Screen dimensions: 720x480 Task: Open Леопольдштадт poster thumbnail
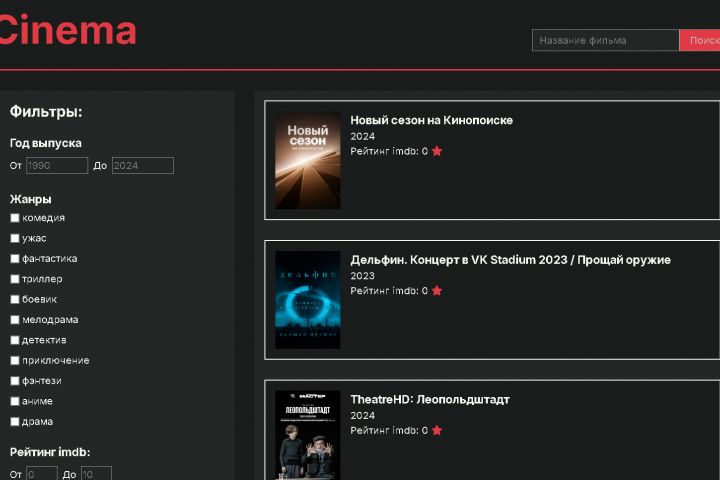(308, 435)
